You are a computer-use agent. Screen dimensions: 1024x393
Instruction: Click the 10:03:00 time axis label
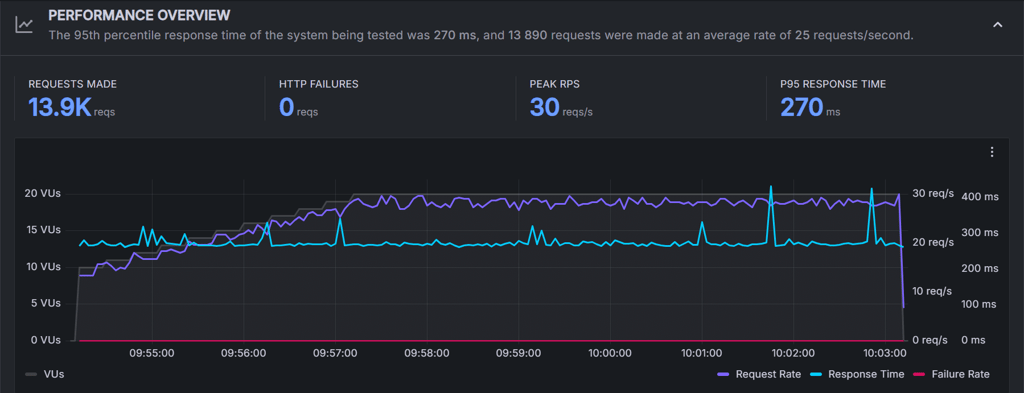coord(885,353)
